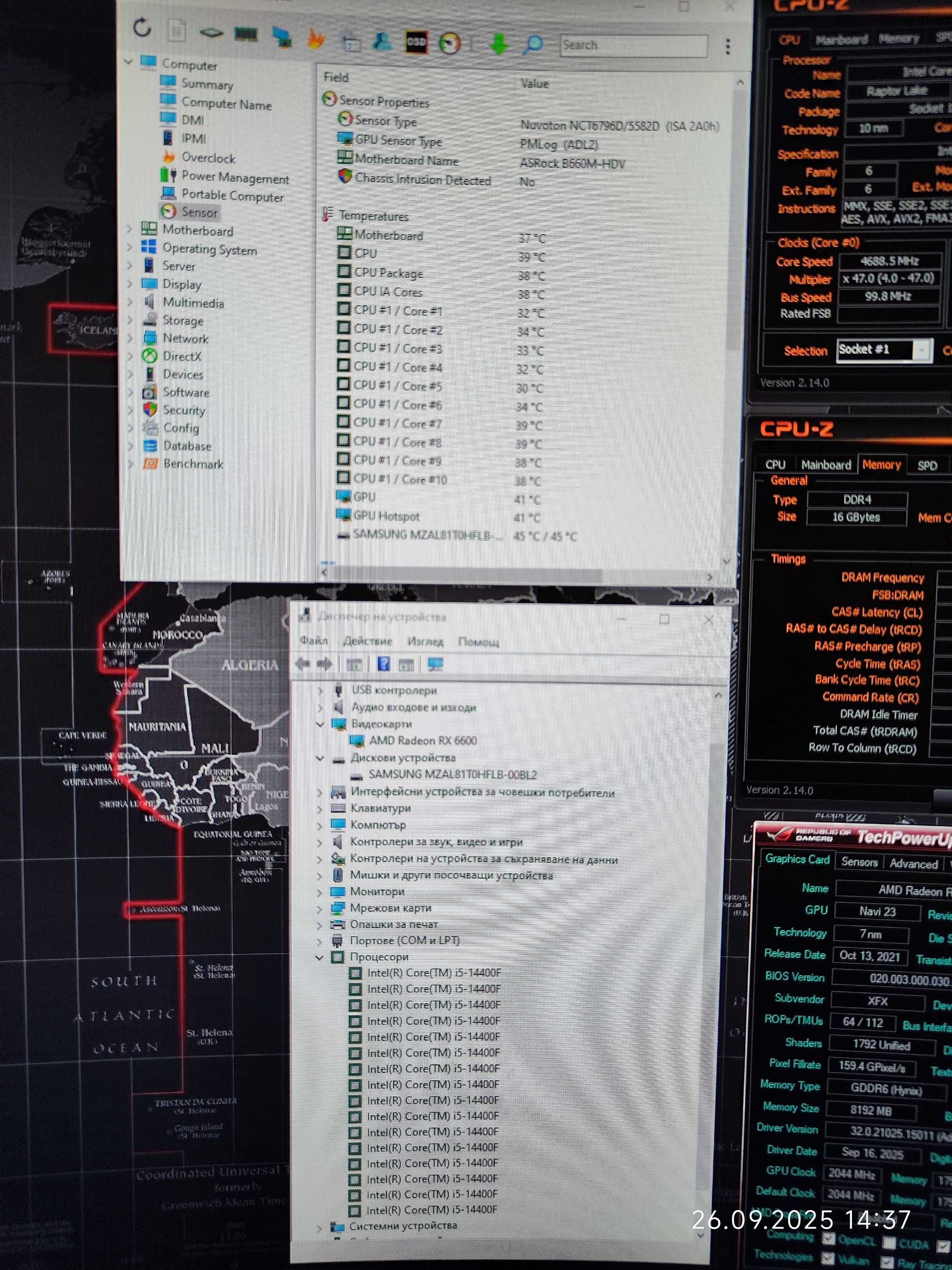Image resolution: width=952 pixels, height=1270 pixels.
Task: Expand the USB контролери node in Device Manager
Action: [x=320, y=690]
